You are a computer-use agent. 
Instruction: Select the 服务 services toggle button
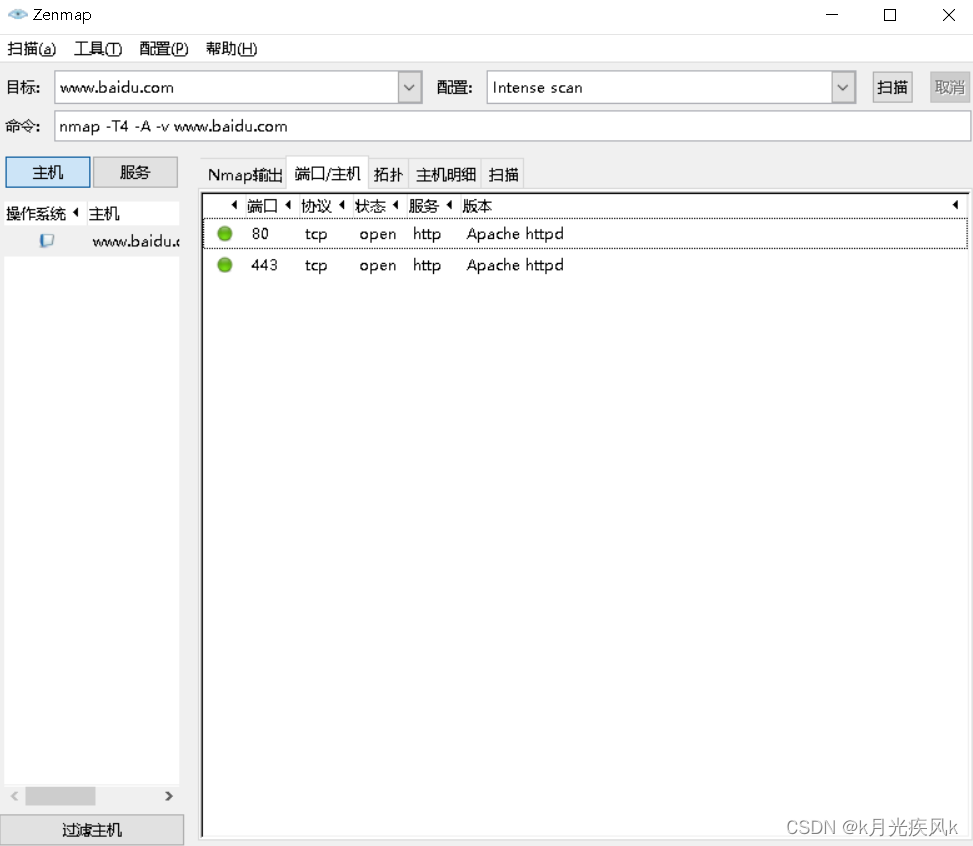[x=135, y=172]
